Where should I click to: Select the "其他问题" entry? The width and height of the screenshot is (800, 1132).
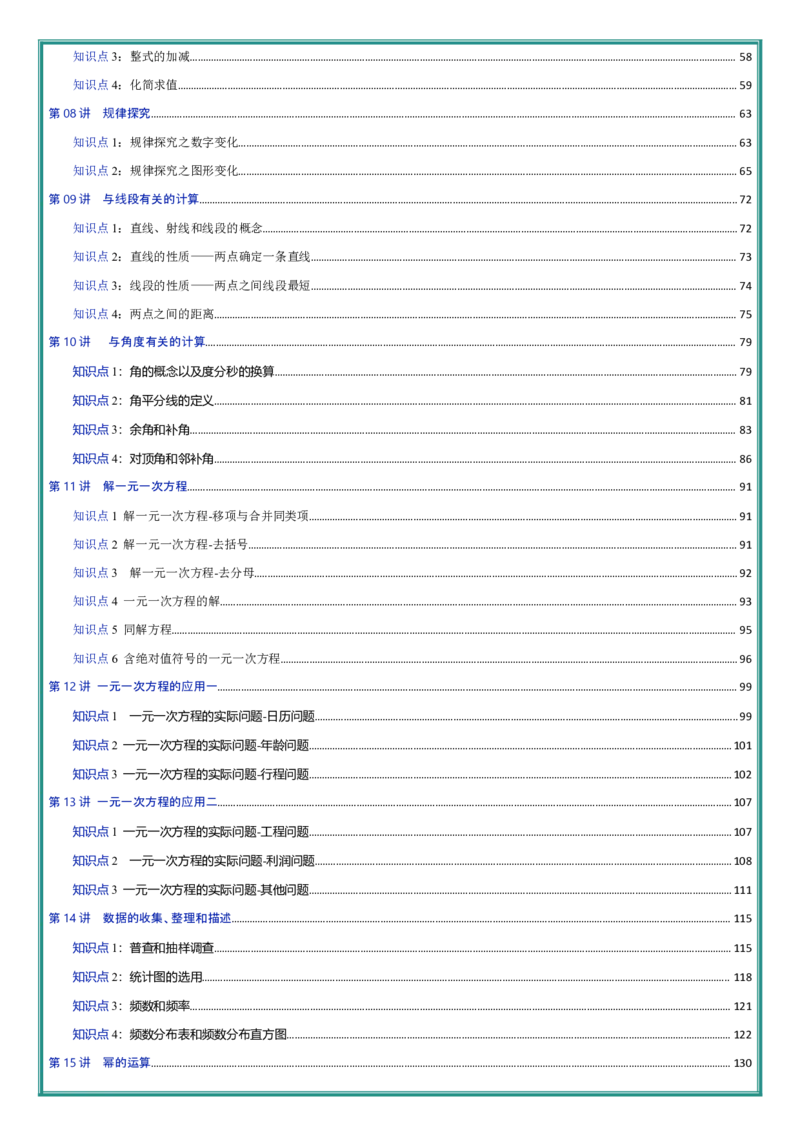coord(412,889)
